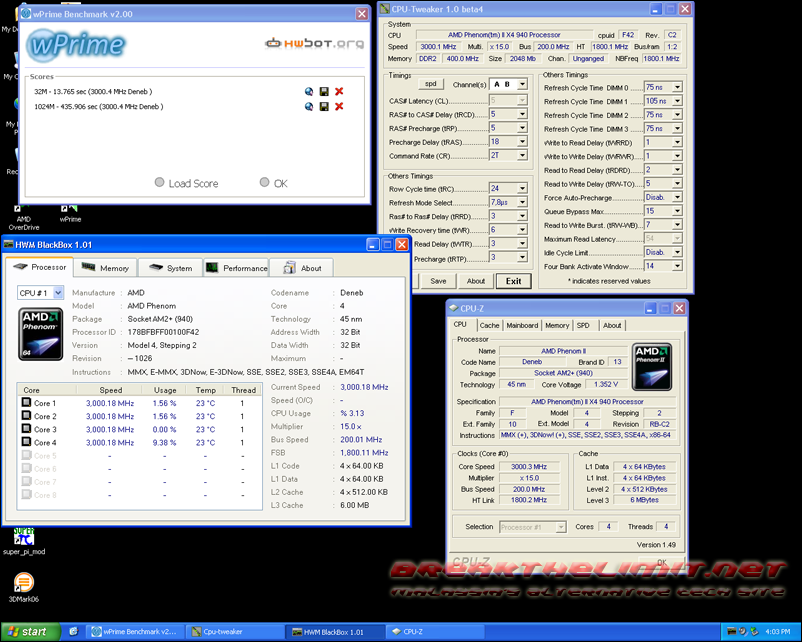Save the 1024M wPrime score
This screenshot has width=802, height=642.
(324, 106)
